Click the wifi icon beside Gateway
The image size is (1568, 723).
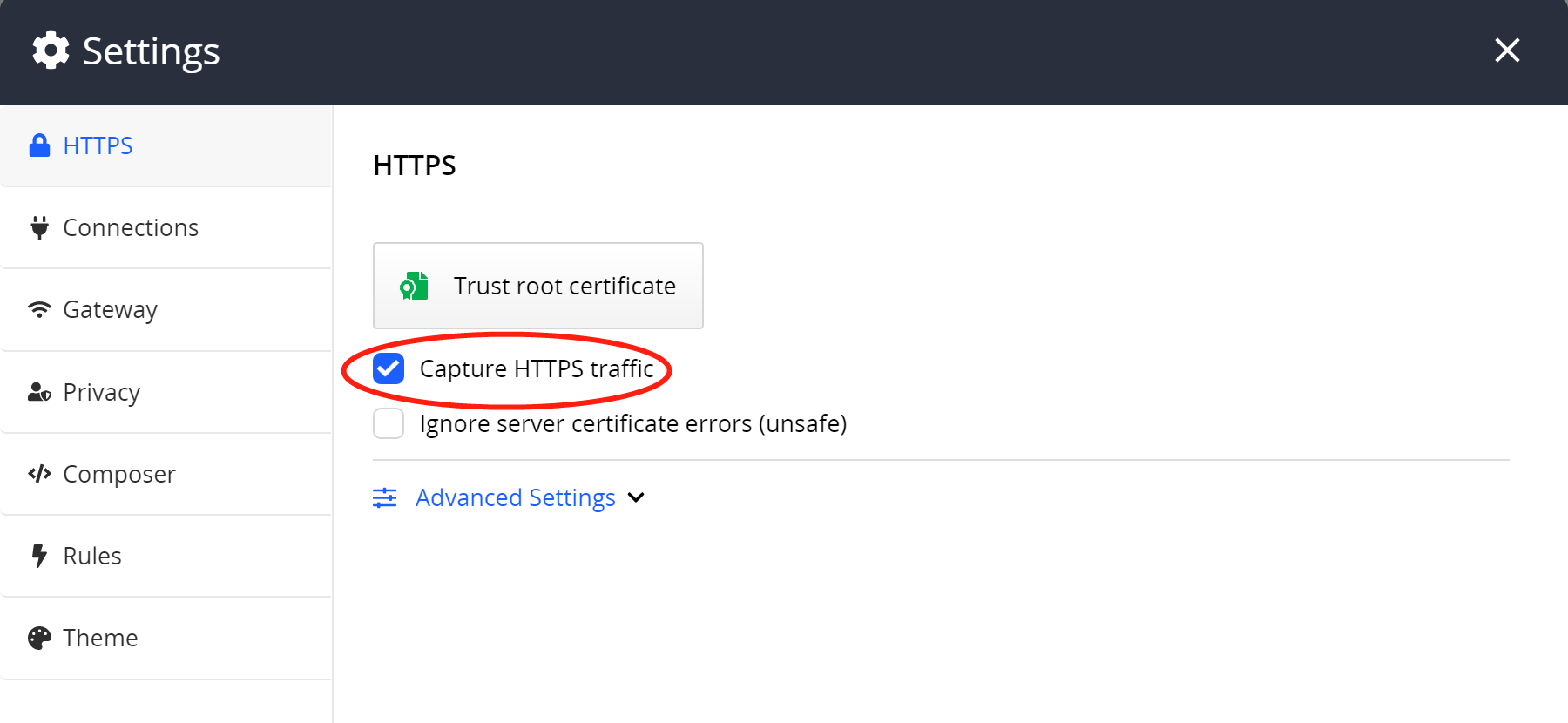point(39,309)
